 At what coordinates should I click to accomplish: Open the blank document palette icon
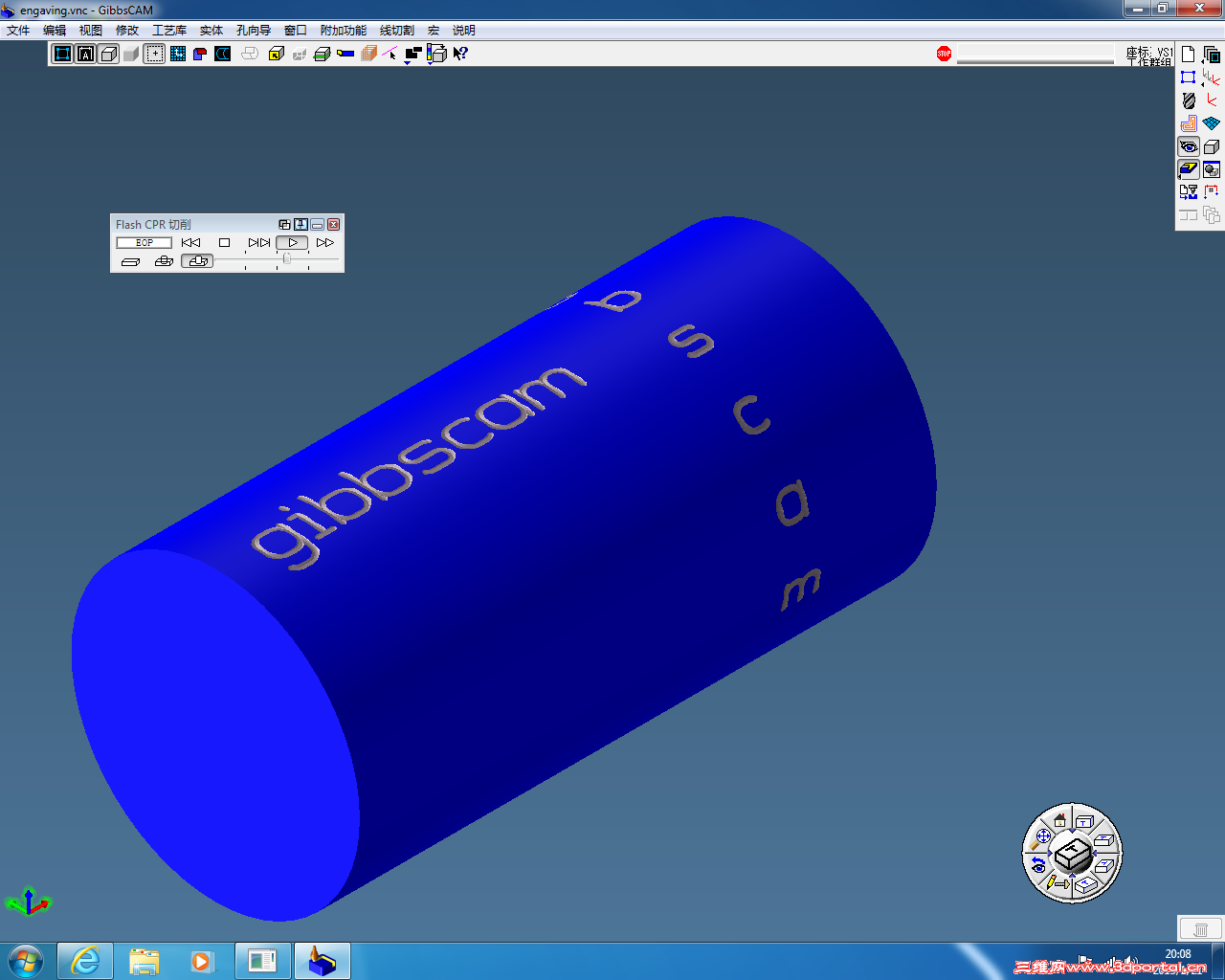pos(1189,55)
